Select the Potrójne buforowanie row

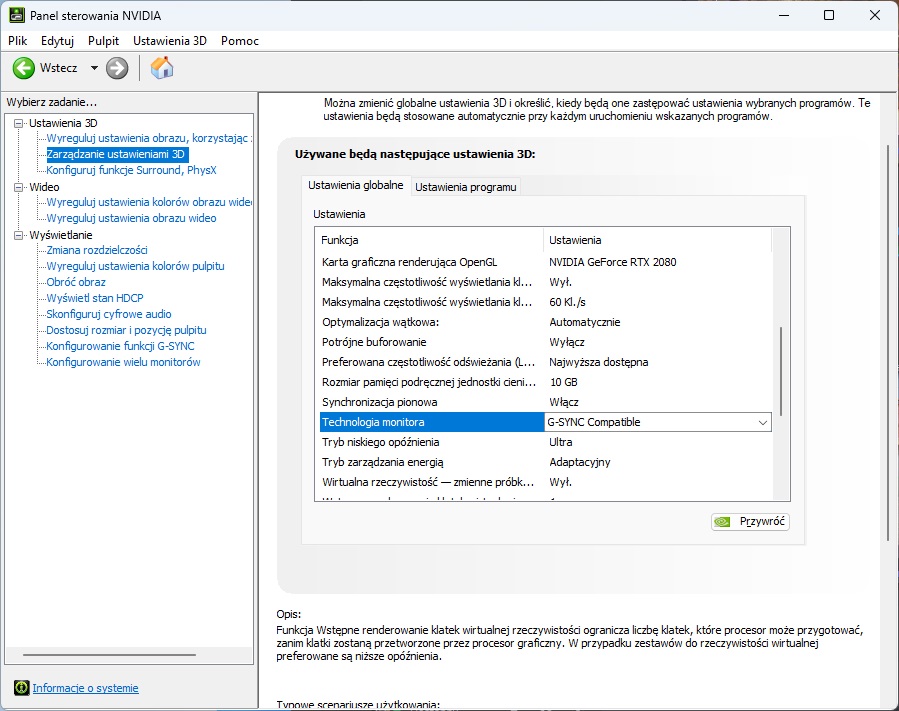pos(546,342)
